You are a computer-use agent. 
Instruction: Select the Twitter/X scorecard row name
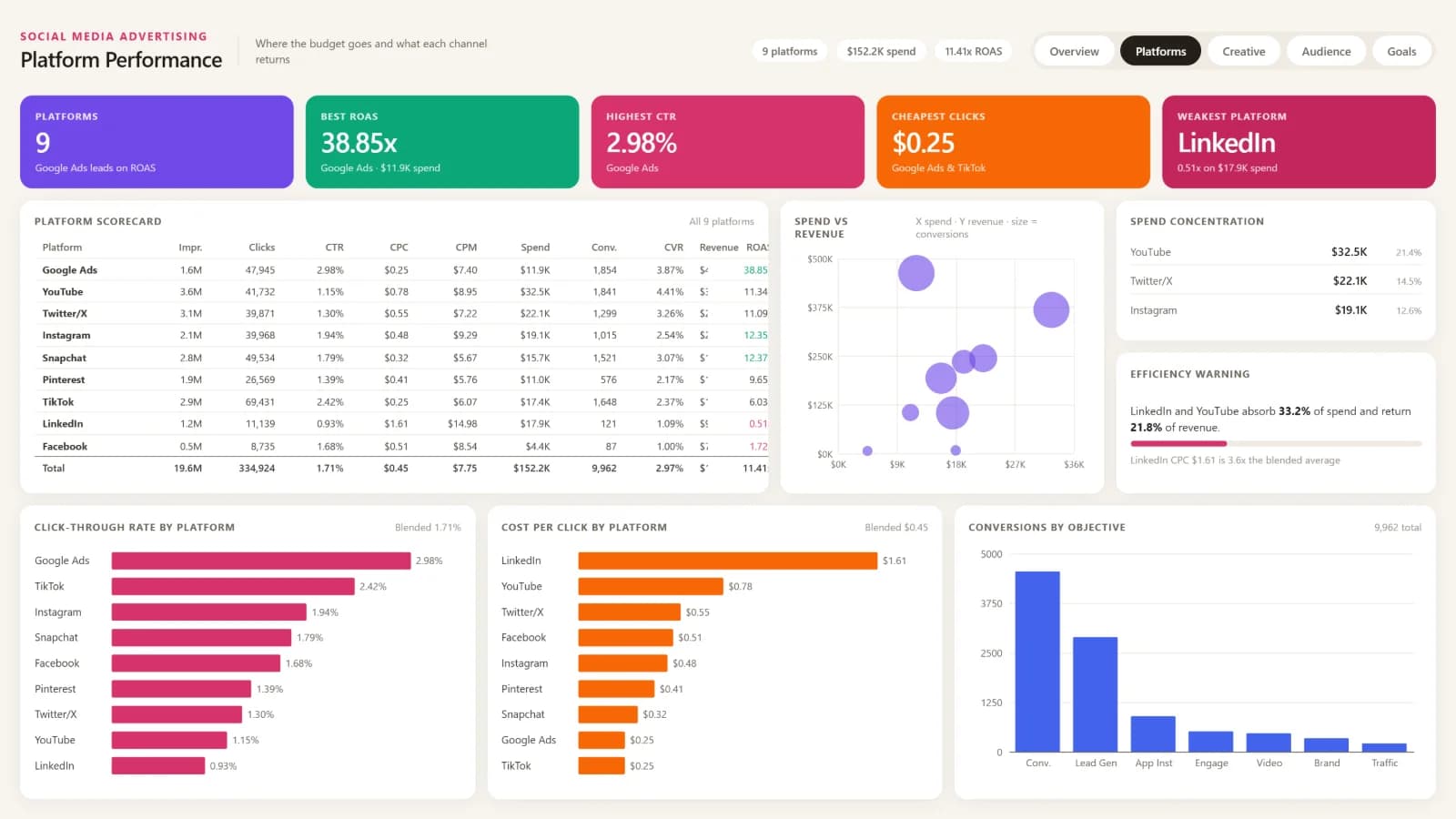coord(65,314)
